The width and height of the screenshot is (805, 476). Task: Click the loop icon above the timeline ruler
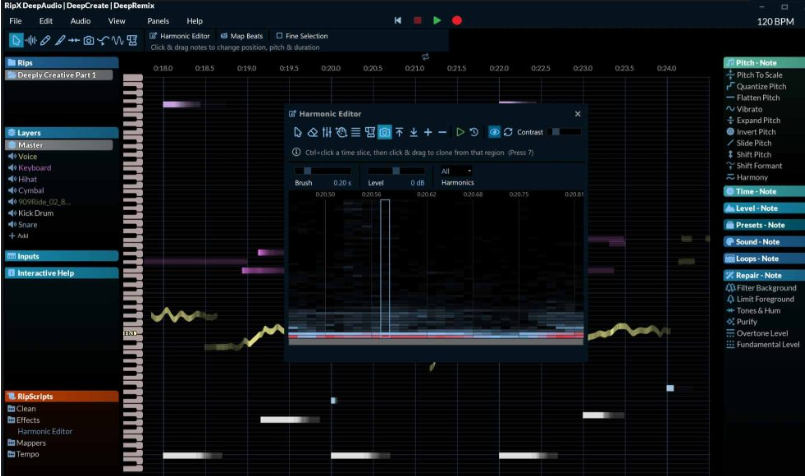click(x=425, y=56)
